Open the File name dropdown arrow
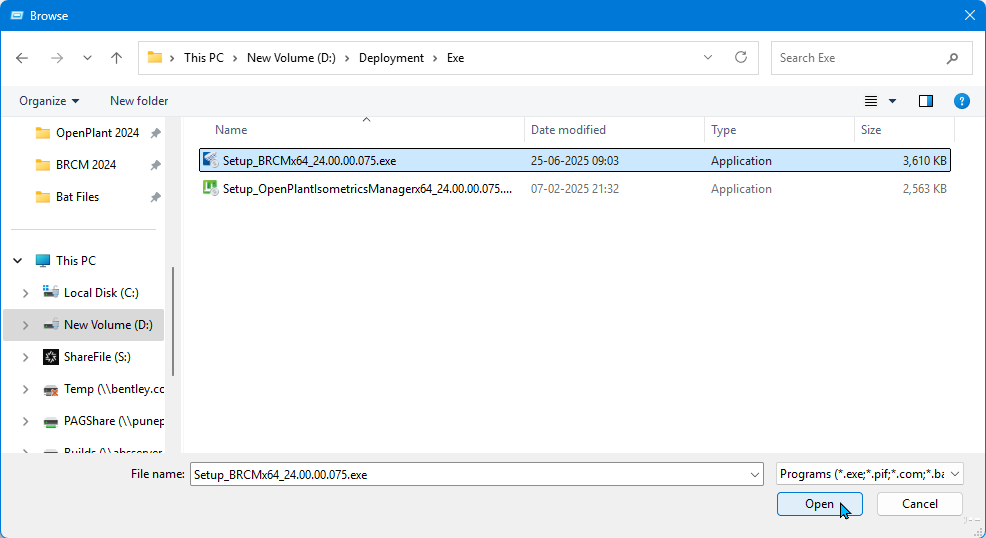Viewport: 986px width, 538px height. [755, 475]
